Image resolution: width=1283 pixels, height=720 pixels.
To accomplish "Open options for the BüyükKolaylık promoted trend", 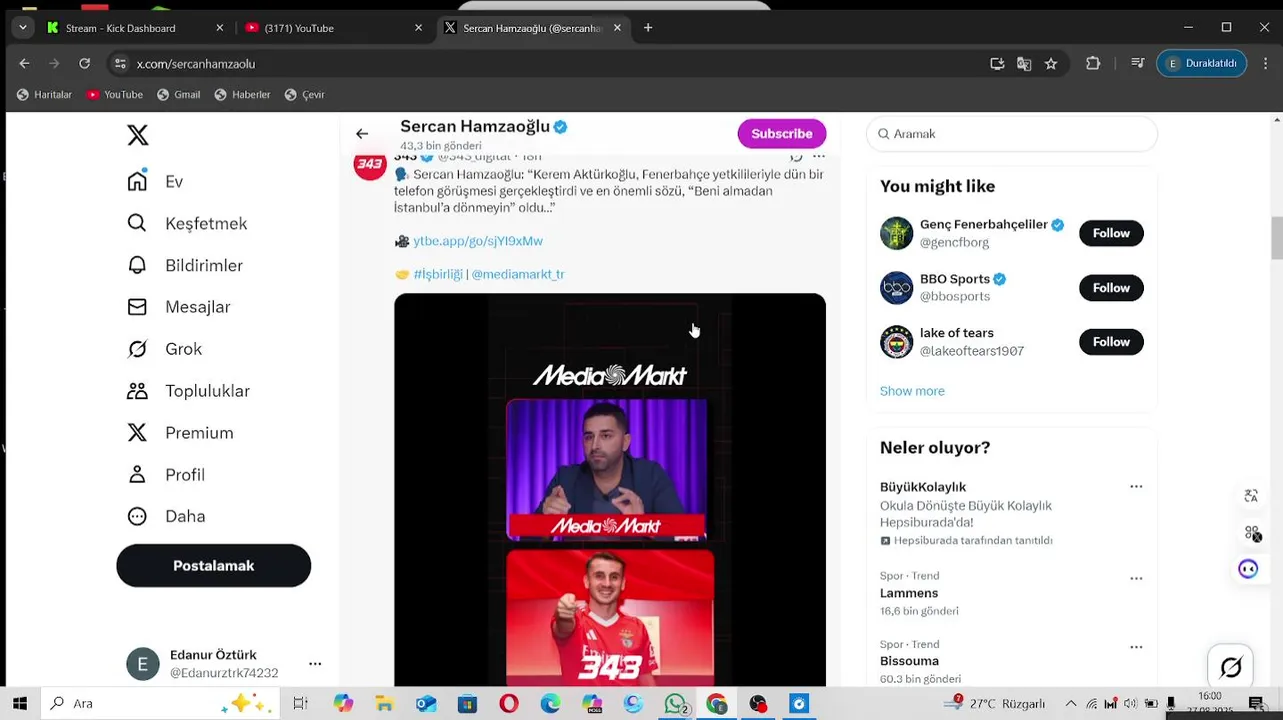I will coord(1136,487).
